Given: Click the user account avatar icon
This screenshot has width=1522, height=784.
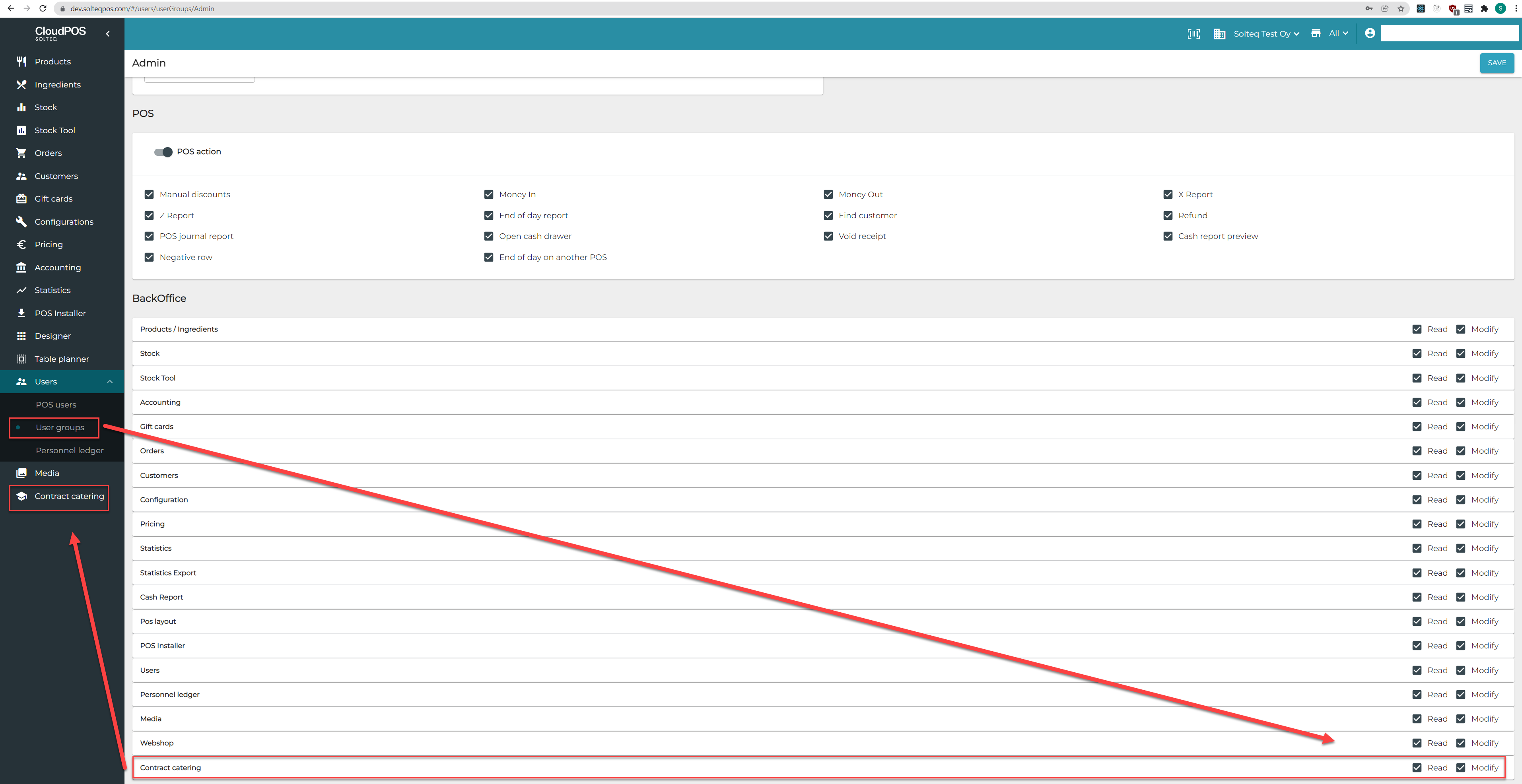Looking at the screenshot, I should point(1370,33).
